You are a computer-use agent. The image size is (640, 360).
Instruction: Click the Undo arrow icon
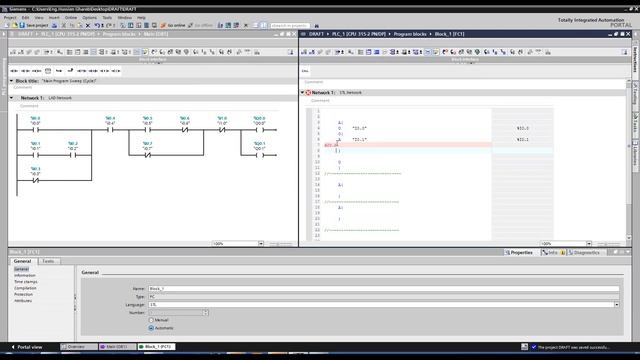98,25
